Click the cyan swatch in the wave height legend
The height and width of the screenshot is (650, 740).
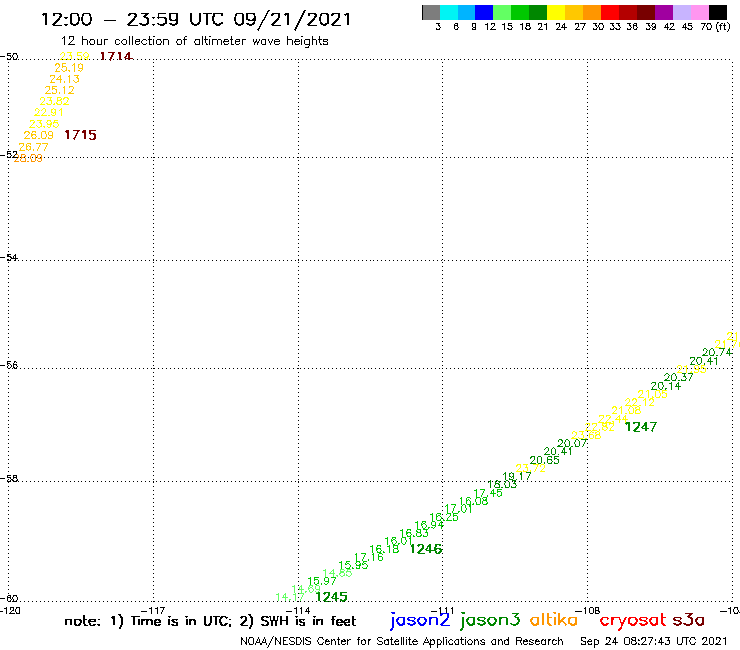click(x=448, y=12)
